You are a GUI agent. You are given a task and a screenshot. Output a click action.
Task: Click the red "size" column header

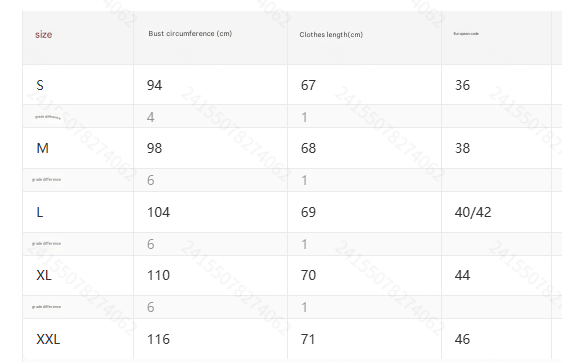[x=43, y=34]
